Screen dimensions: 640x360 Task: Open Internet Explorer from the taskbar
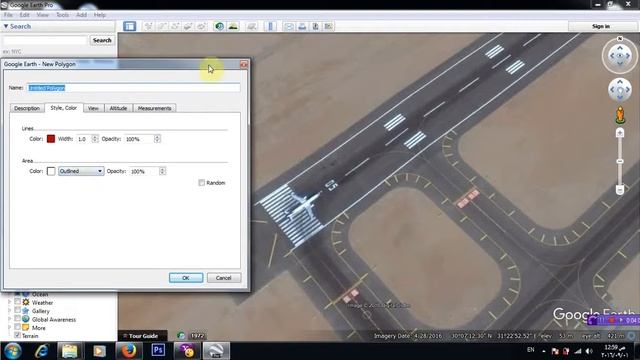pos(41,351)
